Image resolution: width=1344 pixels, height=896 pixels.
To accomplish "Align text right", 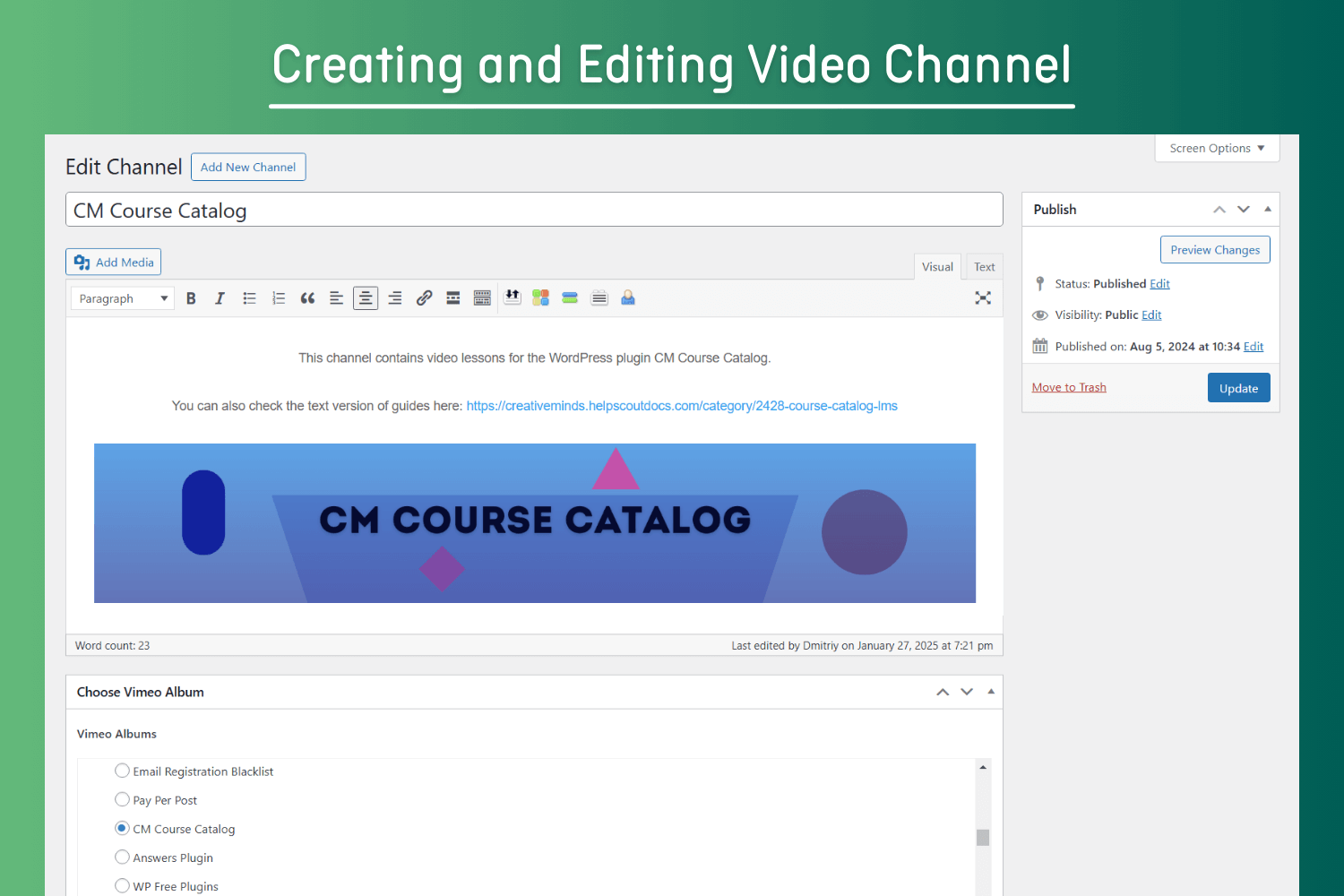I will pos(395,298).
